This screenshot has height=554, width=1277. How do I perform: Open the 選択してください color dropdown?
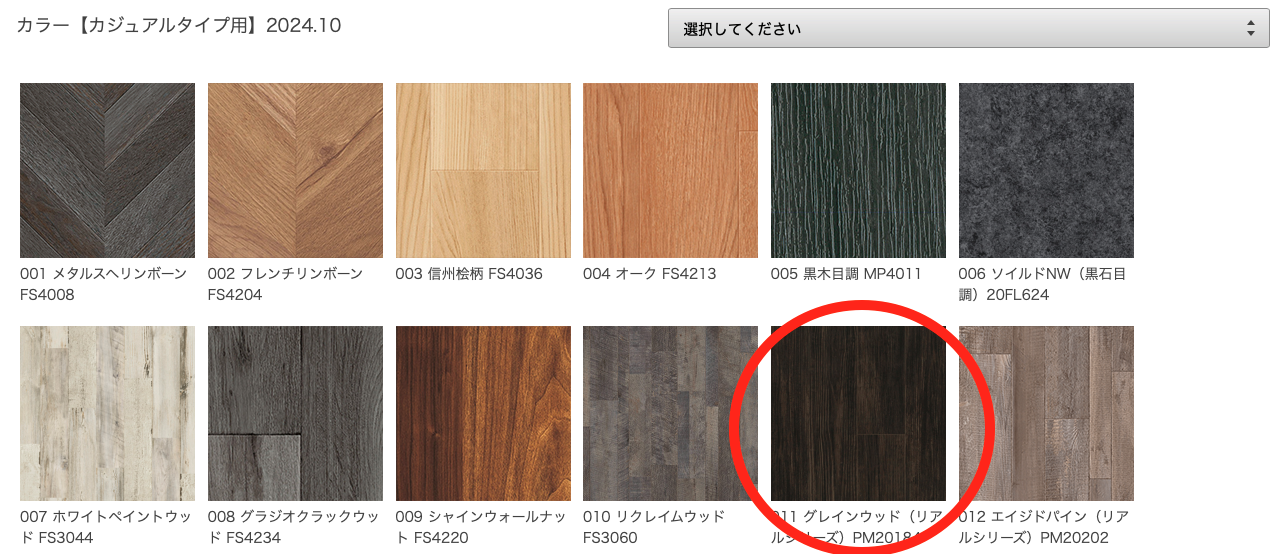coord(969,29)
